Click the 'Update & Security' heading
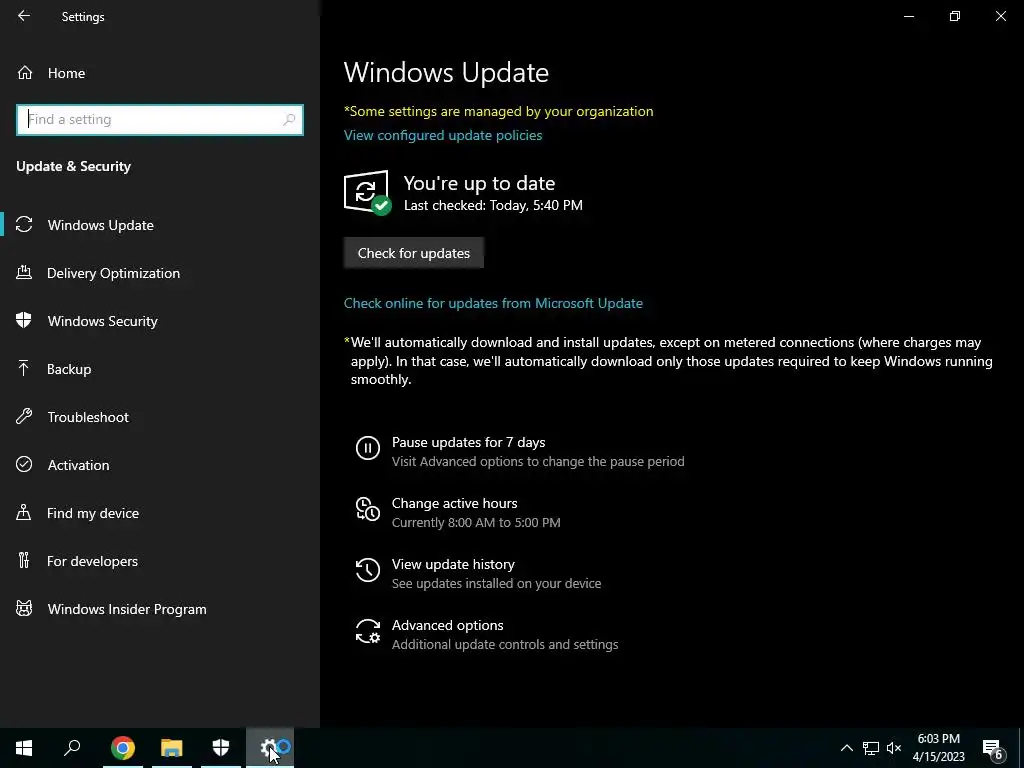 pyautogui.click(x=74, y=166)
